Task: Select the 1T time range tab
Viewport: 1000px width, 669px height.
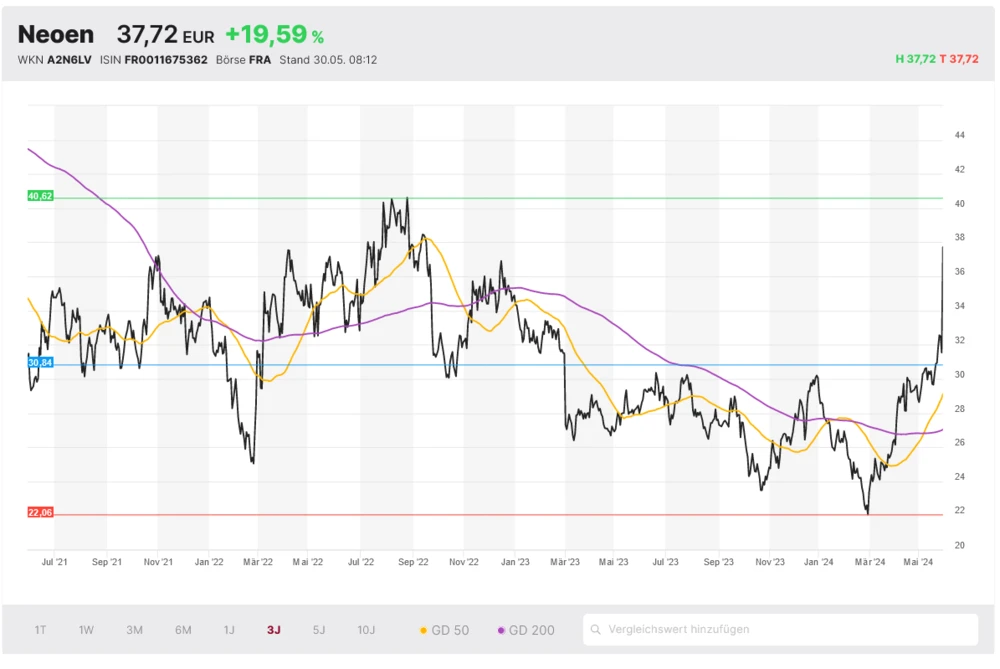Action: pos(41,630)
